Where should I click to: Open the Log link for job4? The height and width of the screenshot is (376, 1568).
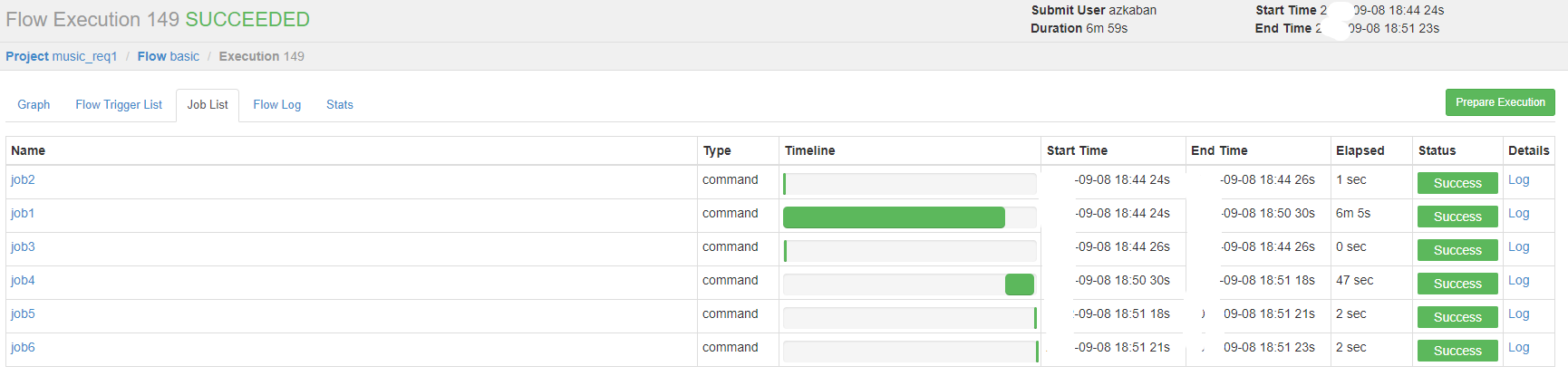[x=1518, y=280]
